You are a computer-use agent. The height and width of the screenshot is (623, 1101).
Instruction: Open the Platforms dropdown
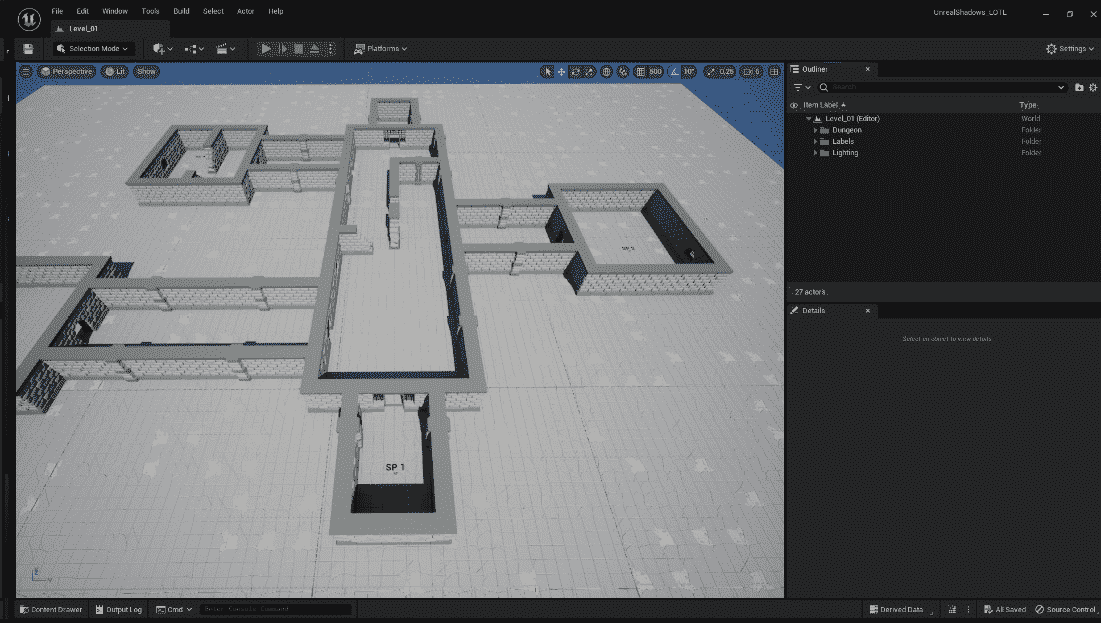coord(381,48)
